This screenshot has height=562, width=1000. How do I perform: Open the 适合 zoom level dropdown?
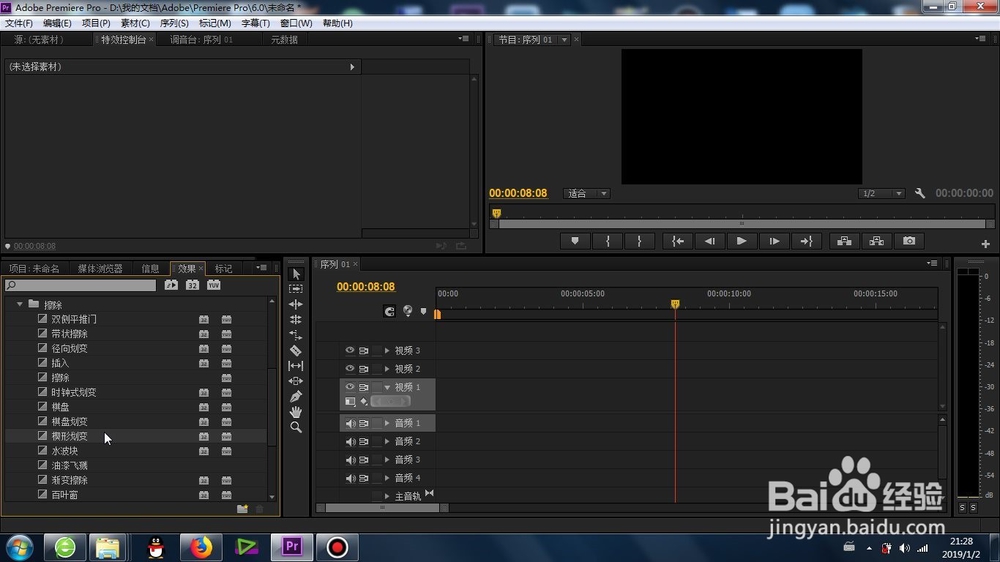pyautogui.click(x=587, y=193)
